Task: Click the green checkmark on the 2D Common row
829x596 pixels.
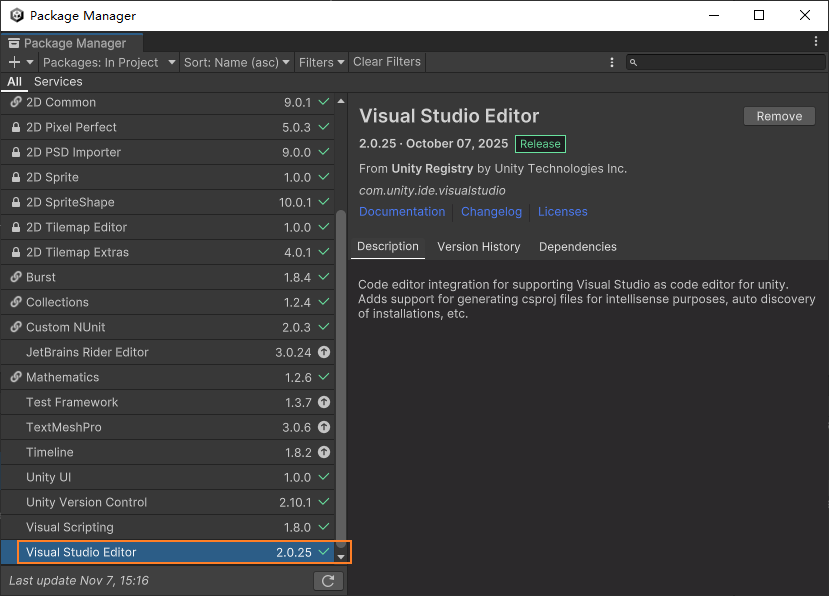Action: (x=324, y=102)
